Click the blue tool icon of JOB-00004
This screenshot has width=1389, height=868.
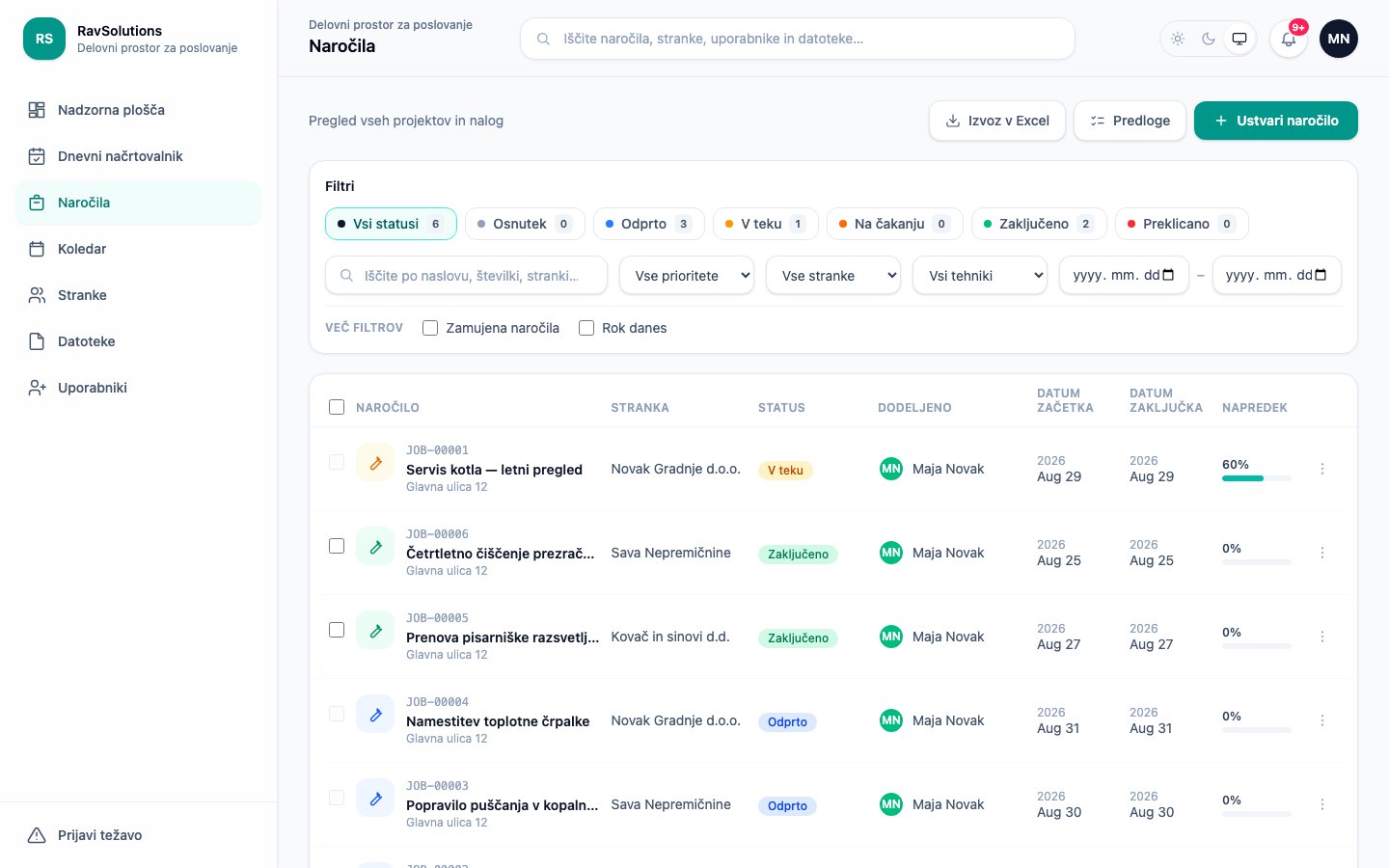click(375, 714)
